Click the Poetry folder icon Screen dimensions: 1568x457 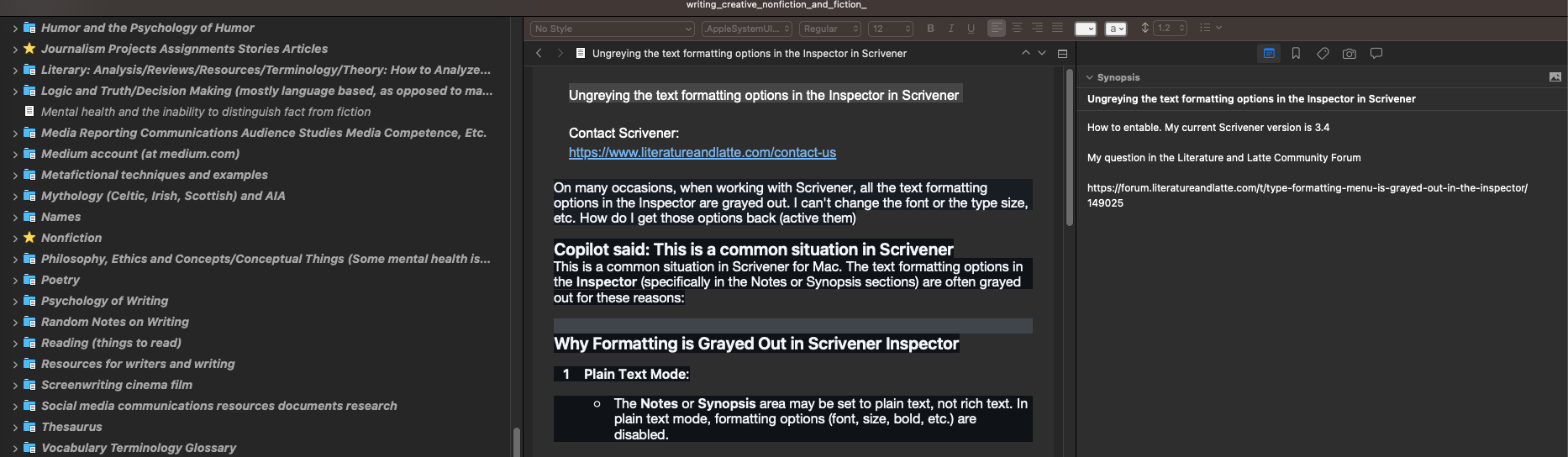click(x=29, y=280)
